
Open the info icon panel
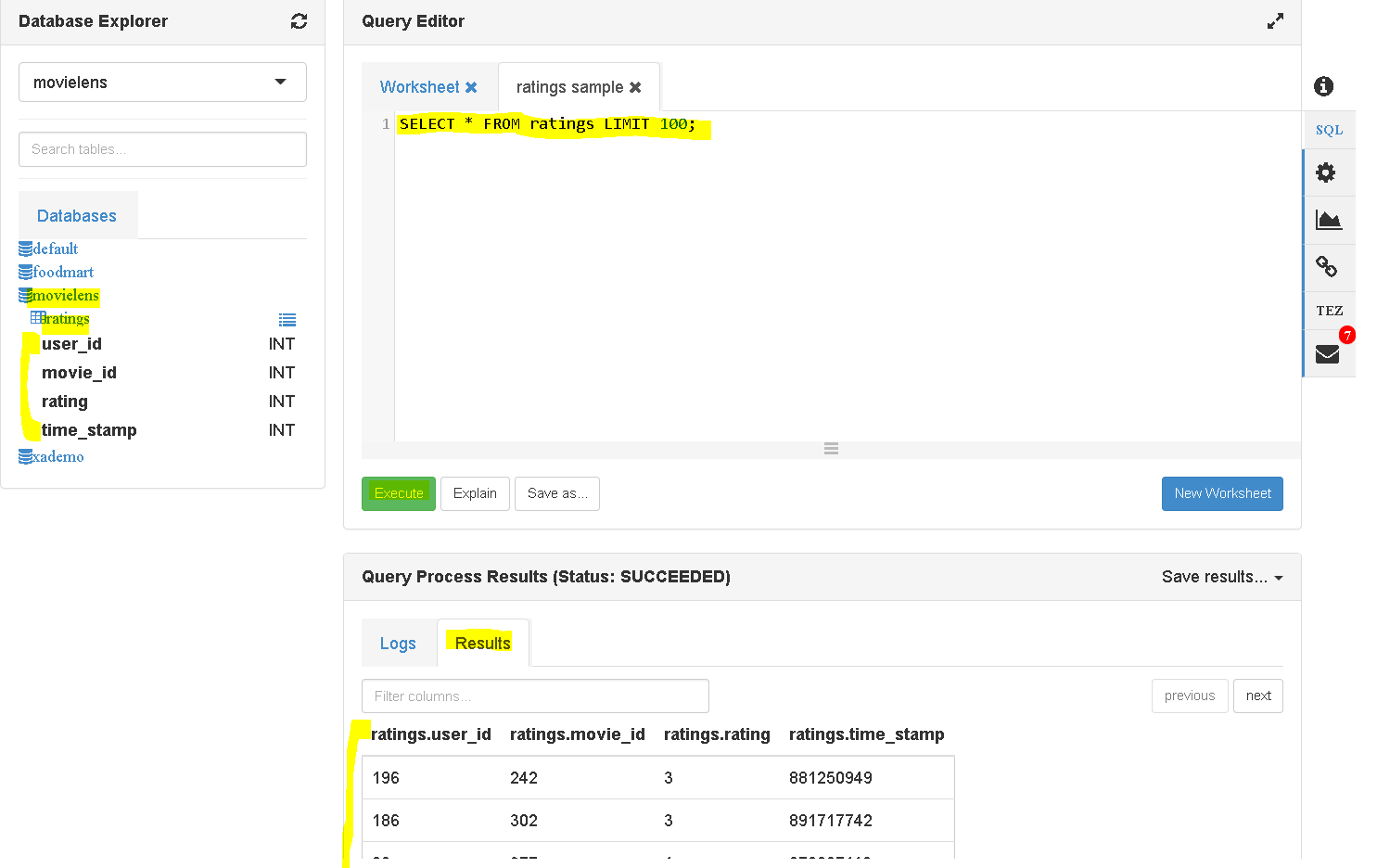(x=1323, y=86)
